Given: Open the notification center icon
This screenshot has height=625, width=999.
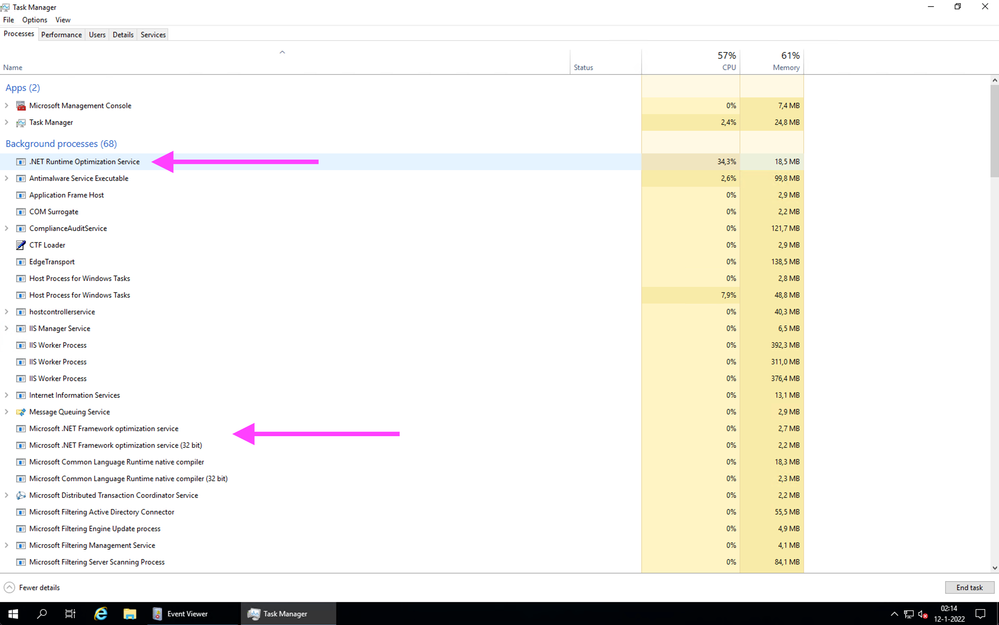Looking at the screenshot, I should [981, 614].
